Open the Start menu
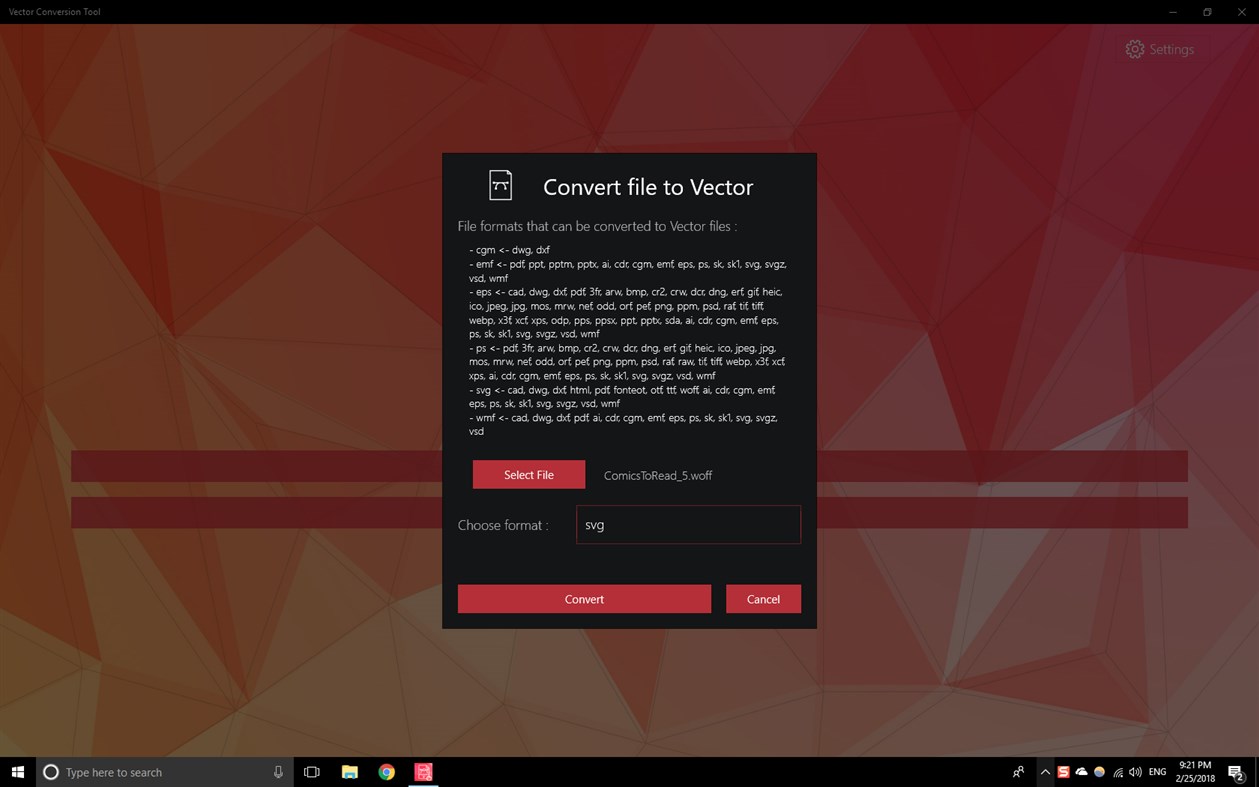The width and height of the screenshot is (1259, 787). click(18, 771)
